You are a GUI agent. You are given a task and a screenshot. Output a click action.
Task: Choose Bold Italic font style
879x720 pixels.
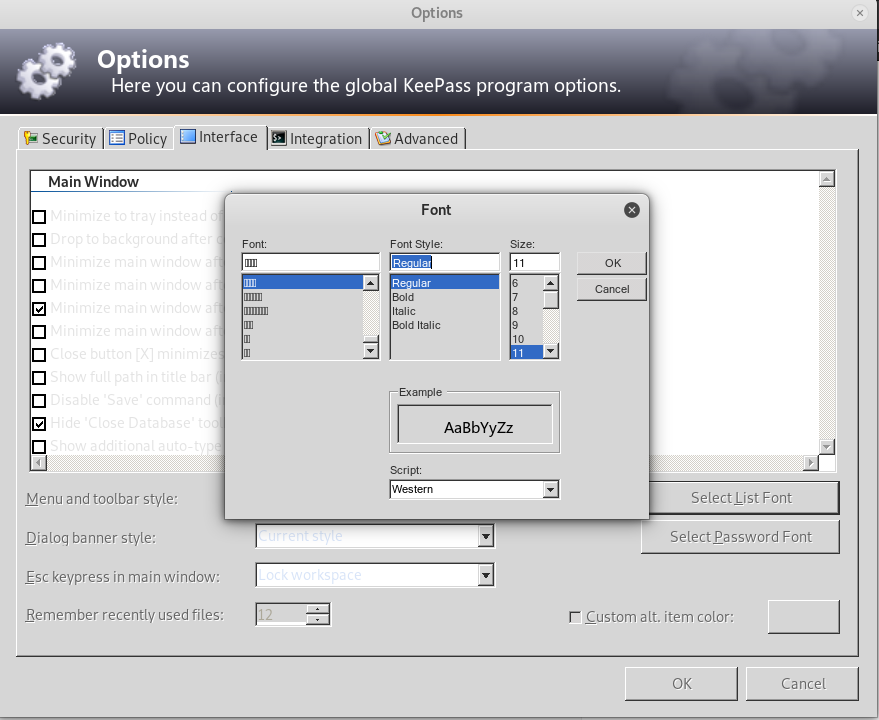pyautogui.click(x=445, y=325)
